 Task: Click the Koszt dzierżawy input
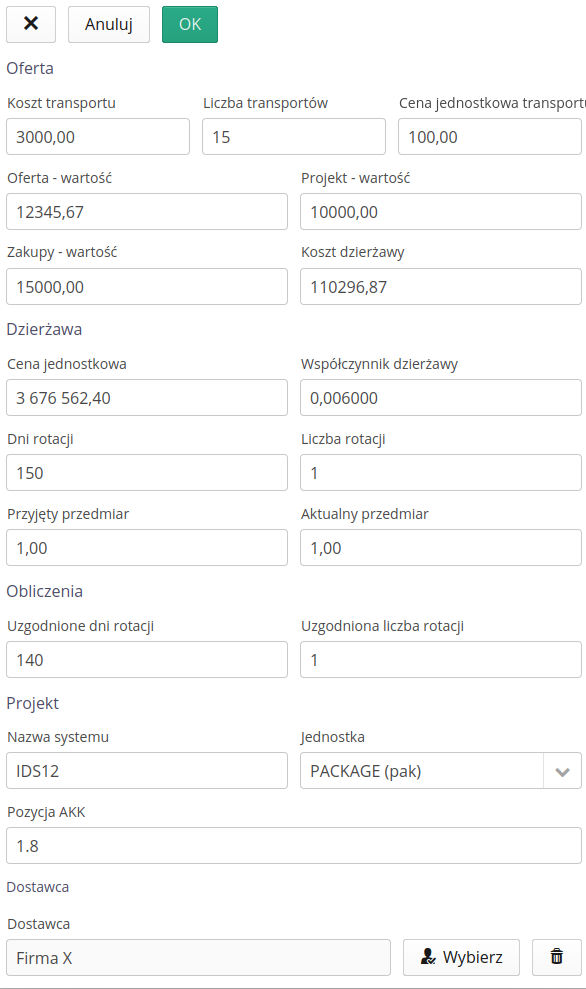[x=440, y=287]
